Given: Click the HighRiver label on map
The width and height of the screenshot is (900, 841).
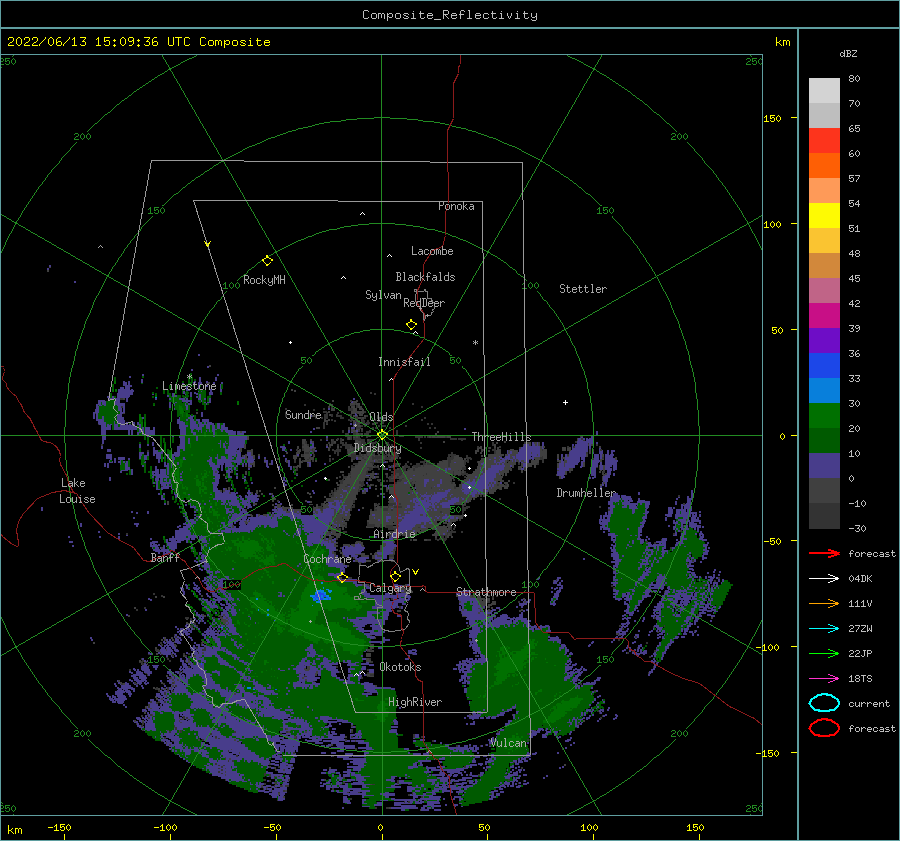Looking at the screenshot, I should 414,702.
